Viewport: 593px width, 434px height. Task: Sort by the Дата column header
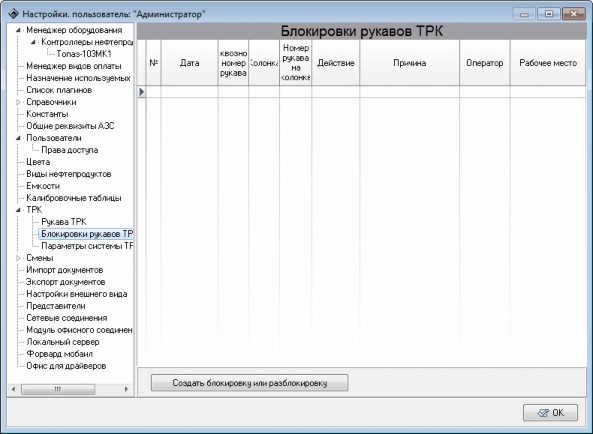pos(189,63)
